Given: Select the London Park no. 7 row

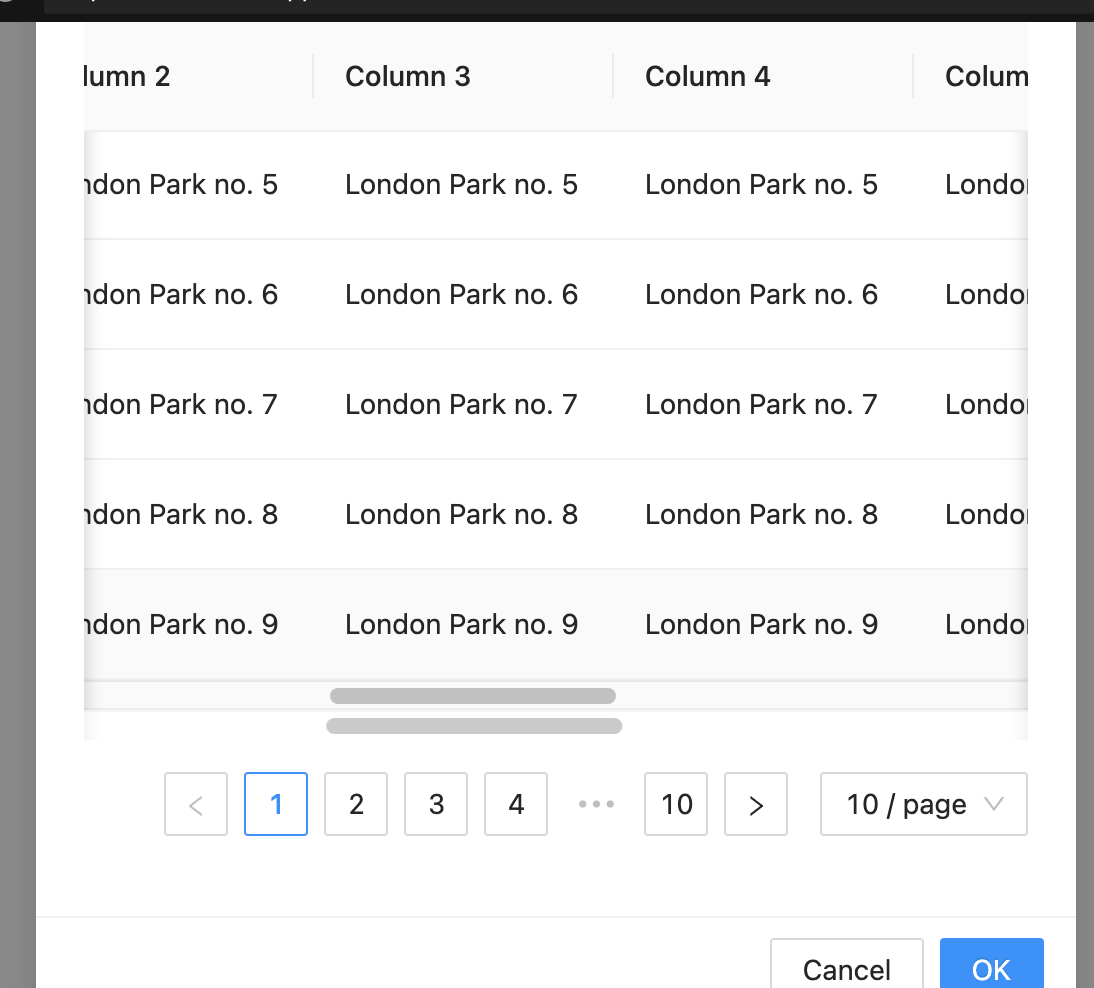Looking at the screenshot, I should point(461,404).
